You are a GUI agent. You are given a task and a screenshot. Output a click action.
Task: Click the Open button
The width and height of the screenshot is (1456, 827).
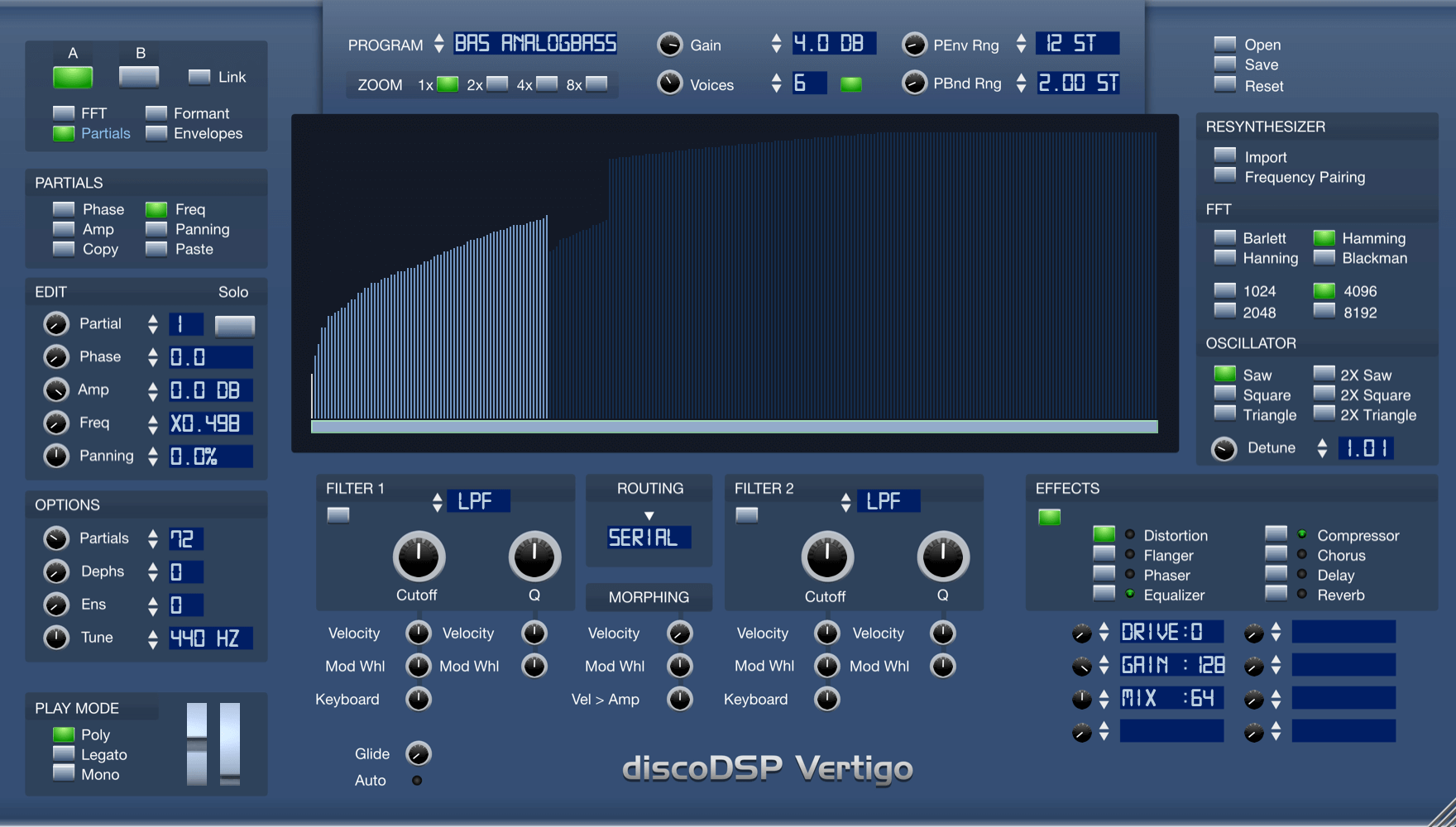click(x=1225, y=44)
